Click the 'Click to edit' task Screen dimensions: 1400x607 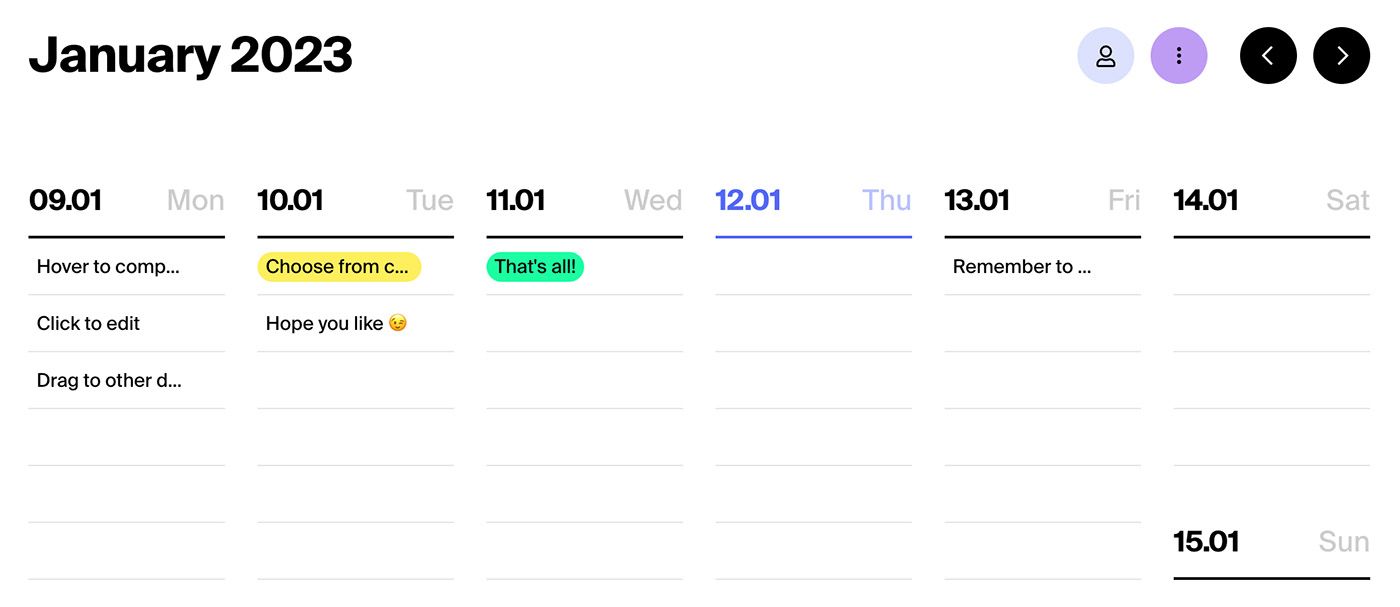(x=89, y=324)
